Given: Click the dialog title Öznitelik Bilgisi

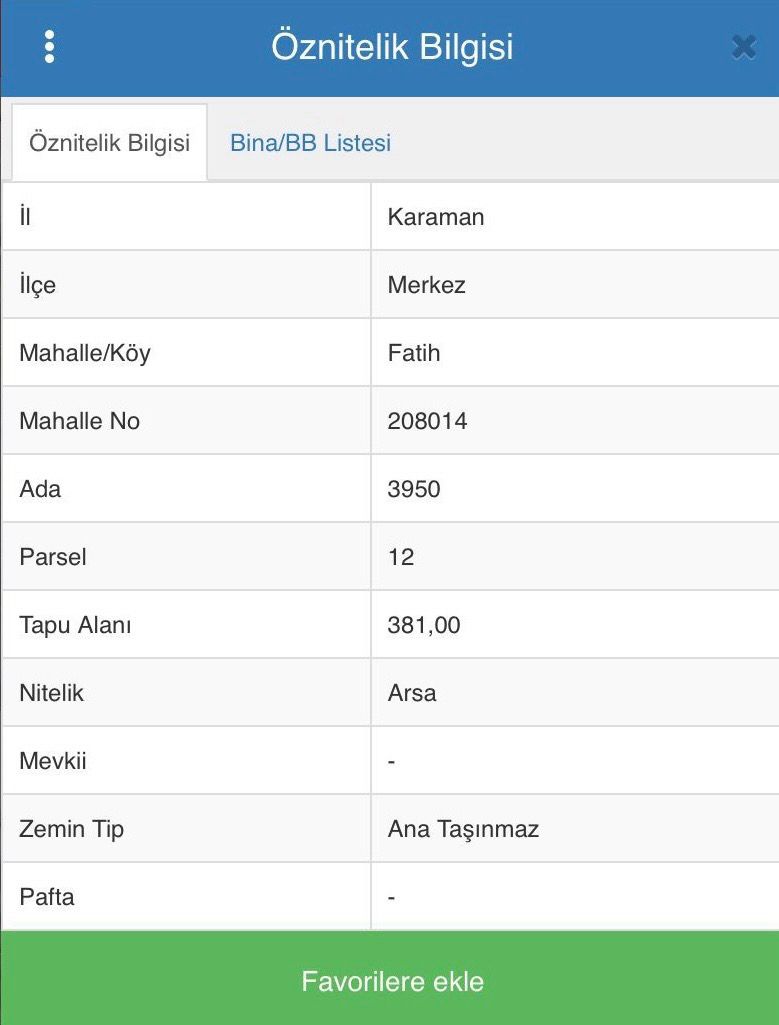Looking at the screenshot, I should (389, 46).
